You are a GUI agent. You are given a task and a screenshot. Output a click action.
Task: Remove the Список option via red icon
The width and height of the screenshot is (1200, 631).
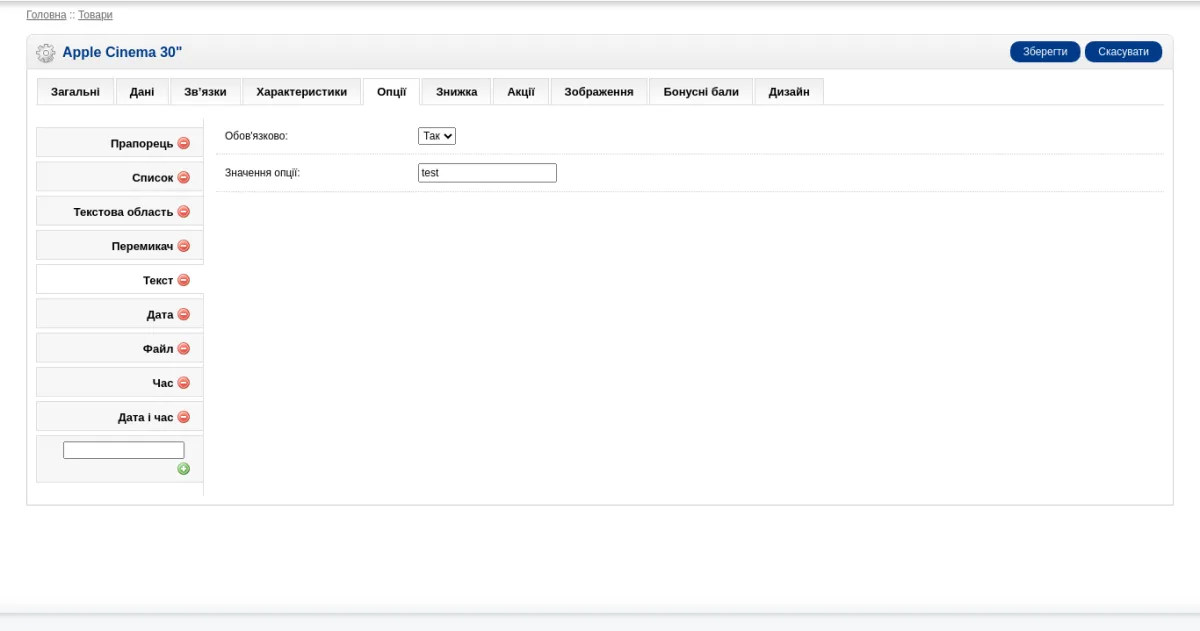pyautogui.click(x=184, y=177)
